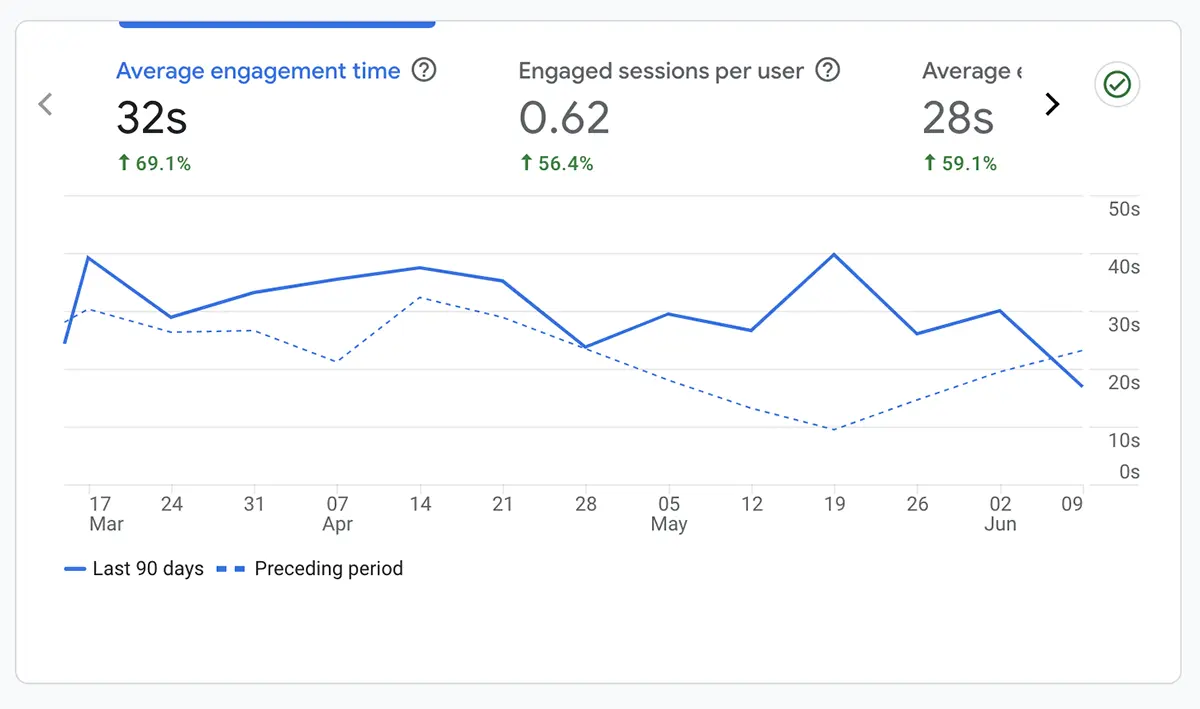Image resolution: width=1200 pixels, height=709 pixels.
Task: Open help tooltip for Engaged sessions per user
Action: coord(829,70)
